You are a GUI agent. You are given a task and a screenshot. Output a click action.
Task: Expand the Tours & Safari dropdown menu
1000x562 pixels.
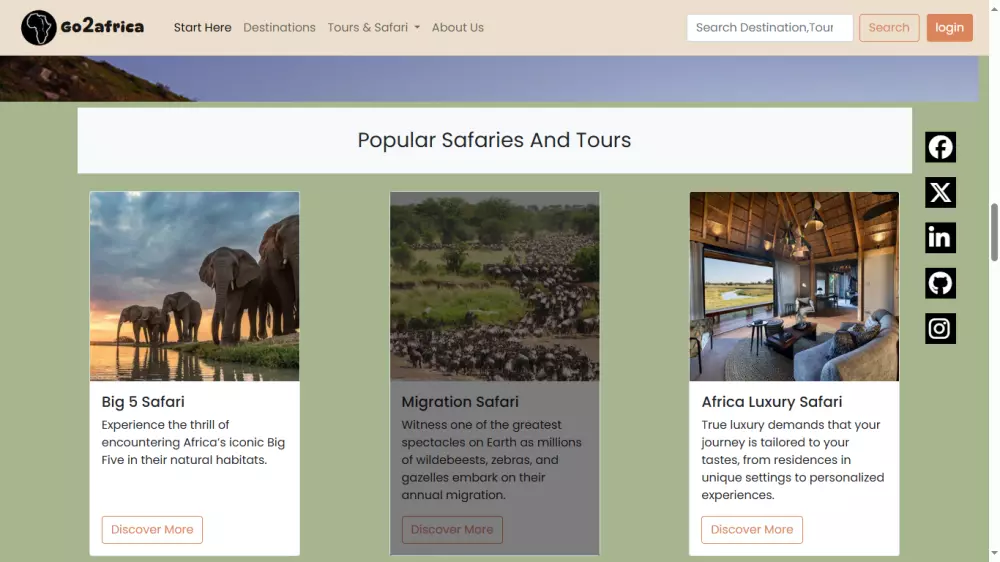[x=374, y=27]
